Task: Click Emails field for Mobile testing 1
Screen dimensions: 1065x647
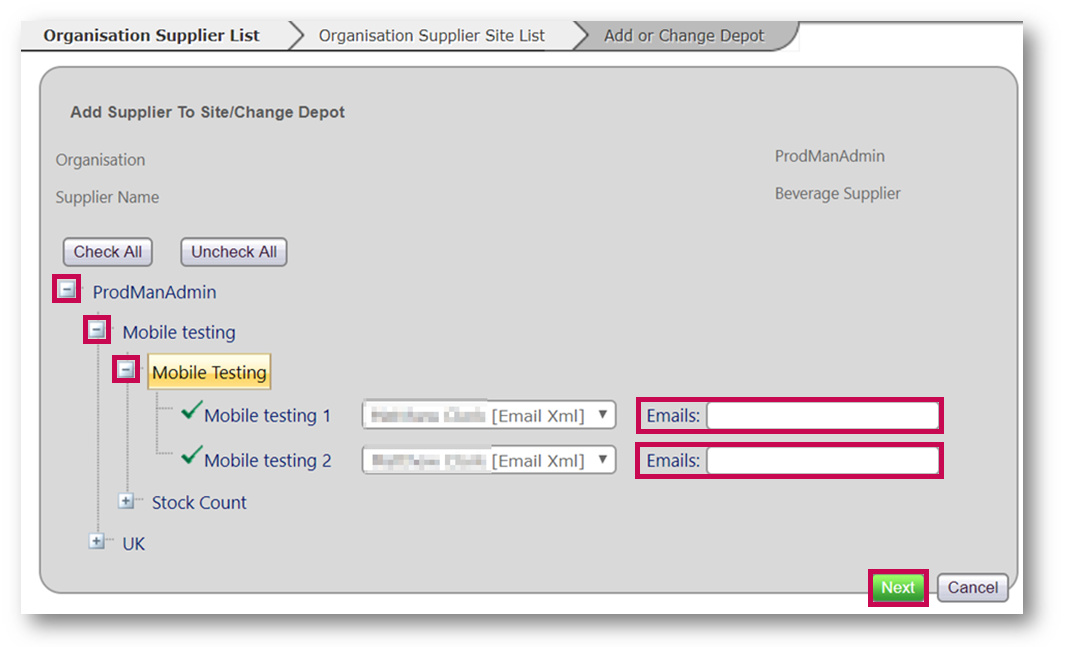Action: [x=823, y=415]
